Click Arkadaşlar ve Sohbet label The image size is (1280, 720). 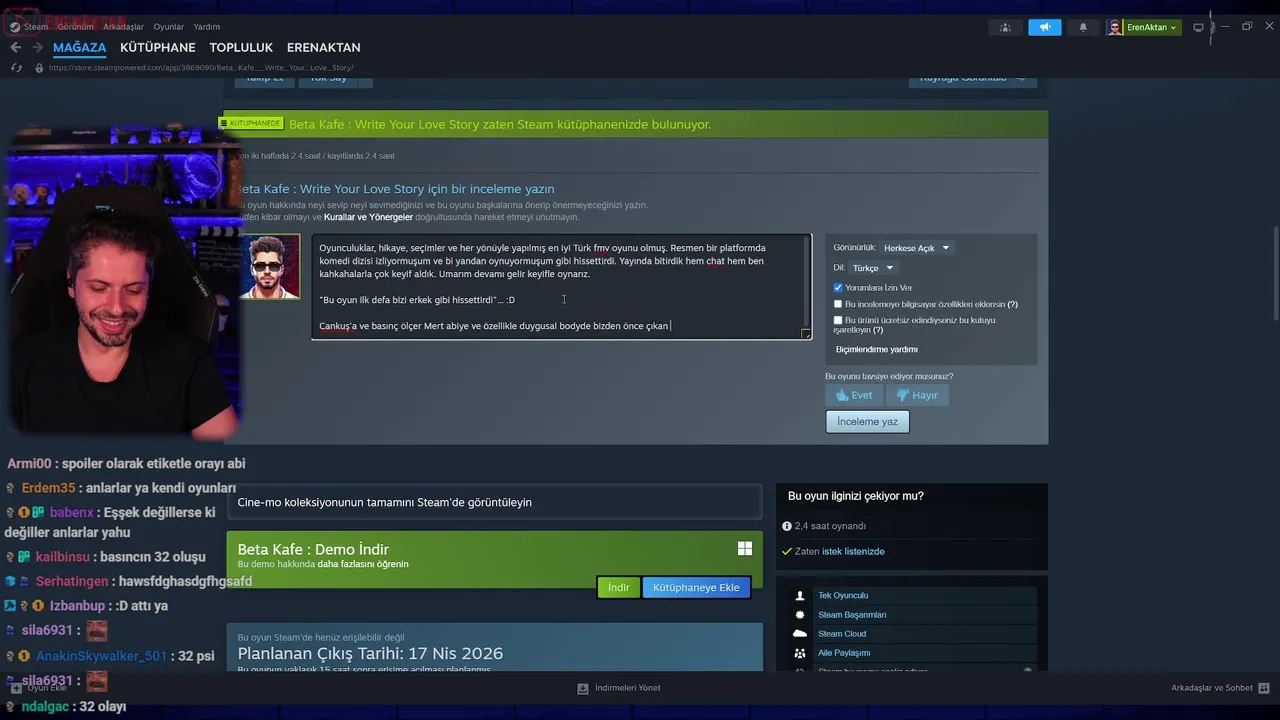(x=1212, y=688)
